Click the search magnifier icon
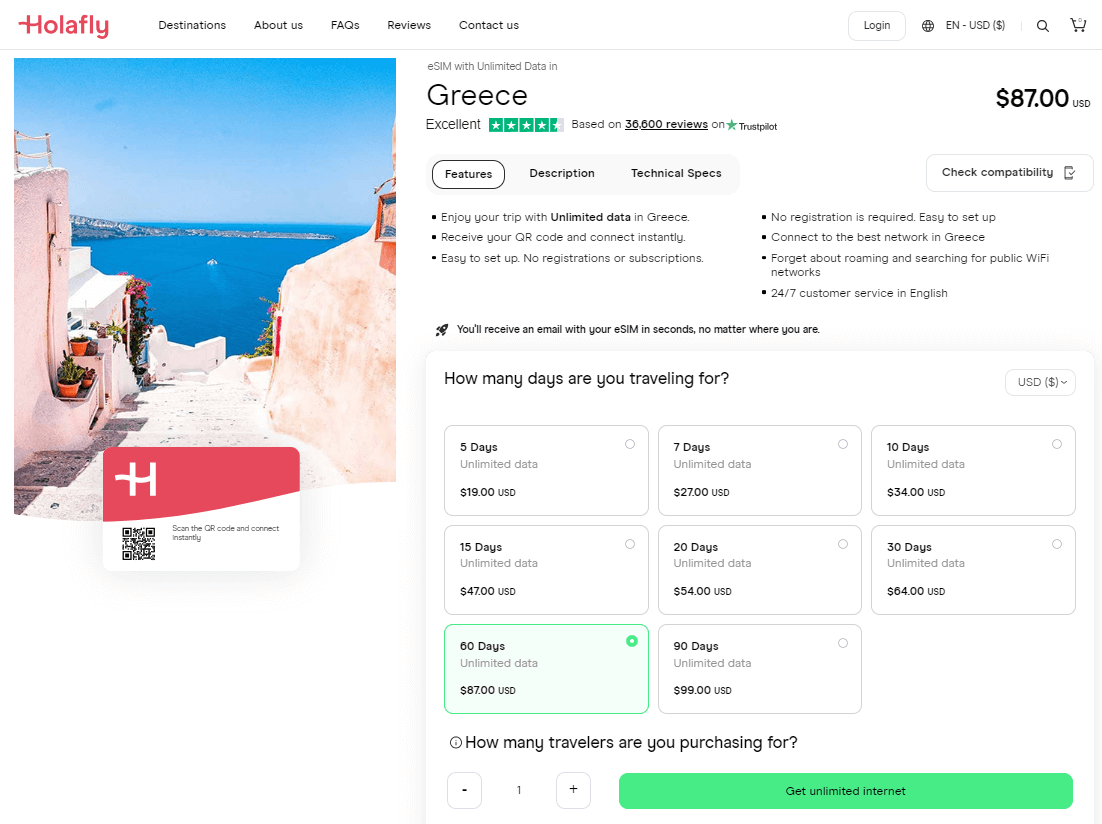Viewport: 1102px width, 824px height. click(x=1043, y=26)
